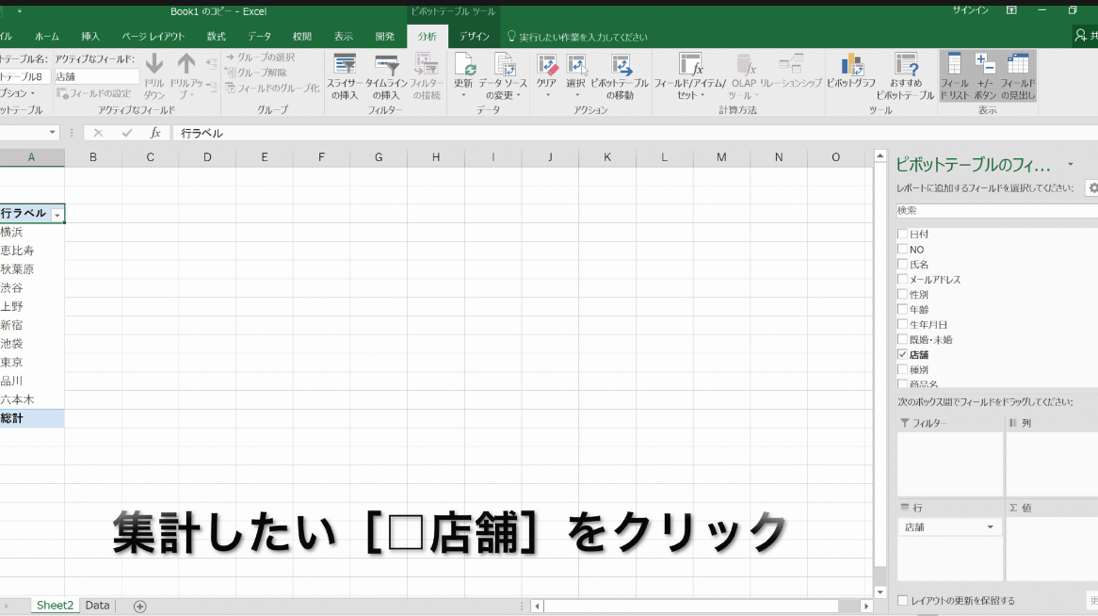Click the formula bar confirm checkmark icon
1098x616 pixels.
(127, 133)
